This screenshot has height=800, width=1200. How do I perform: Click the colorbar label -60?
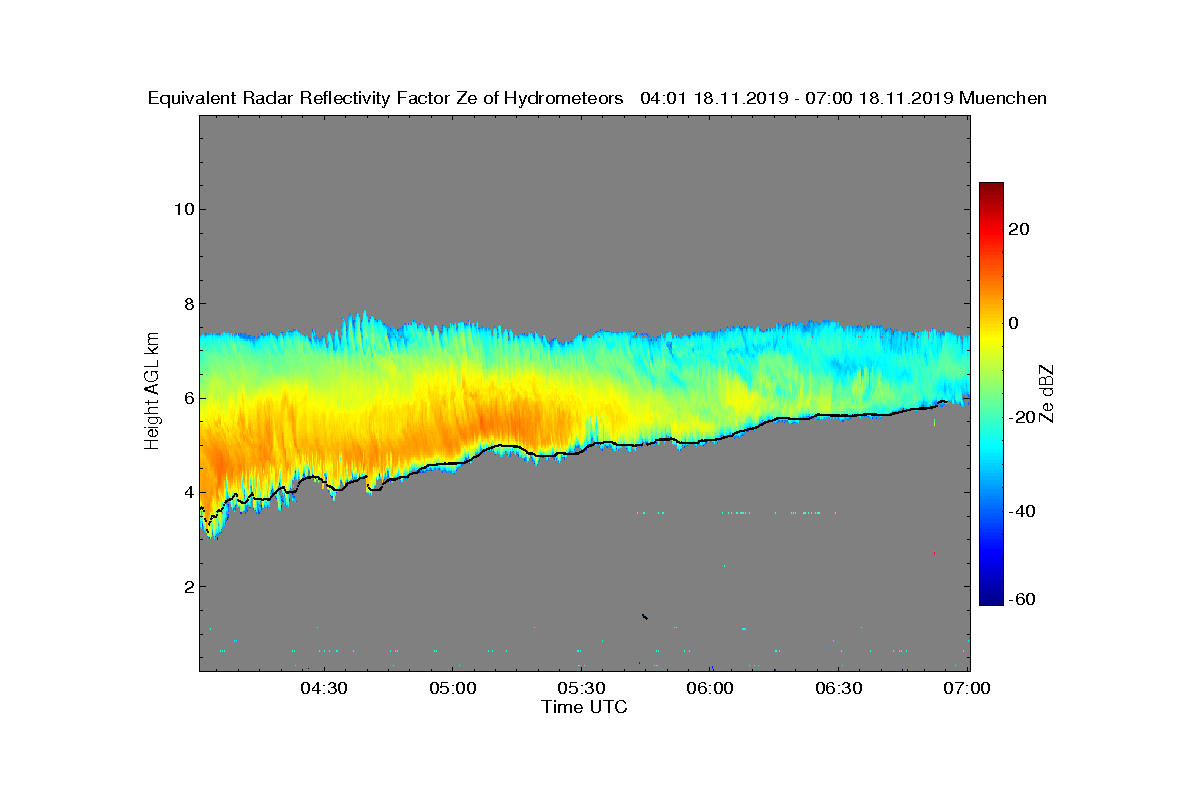1022,599
